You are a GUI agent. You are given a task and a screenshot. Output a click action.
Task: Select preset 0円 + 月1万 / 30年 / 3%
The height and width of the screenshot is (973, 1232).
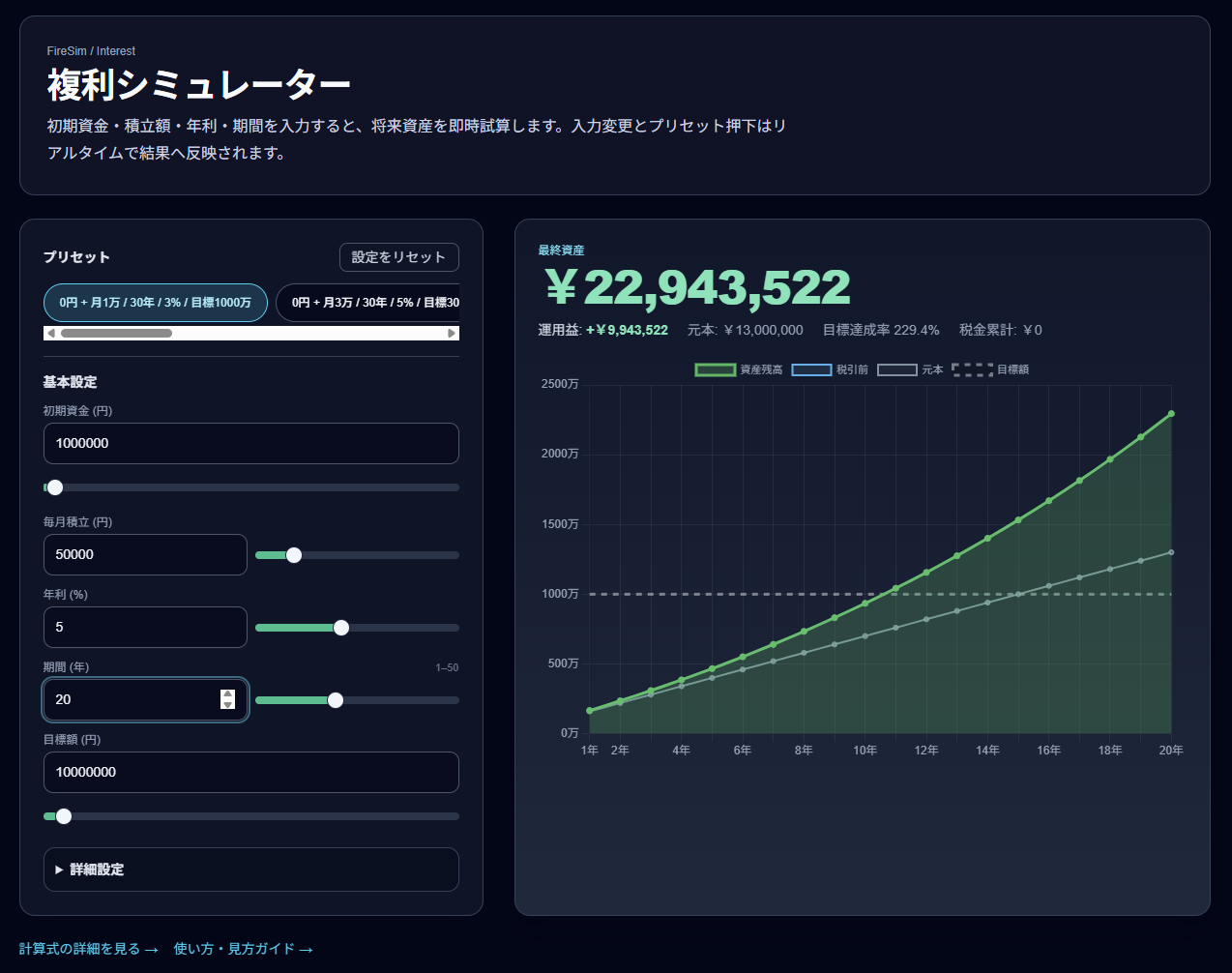155,303
